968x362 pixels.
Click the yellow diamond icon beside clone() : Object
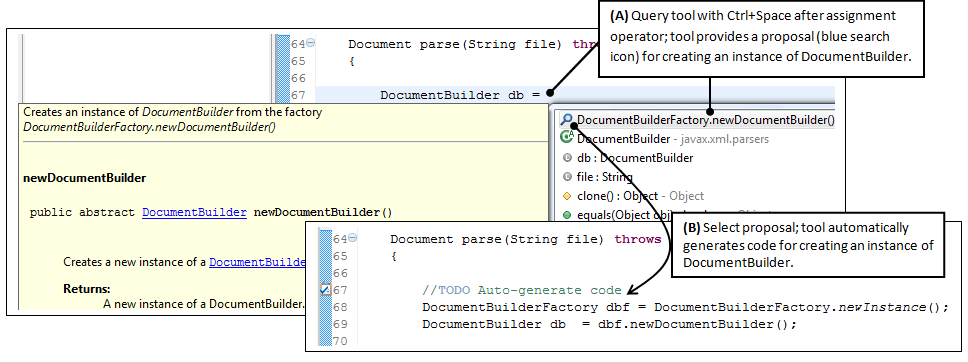(x=567, y=196)
